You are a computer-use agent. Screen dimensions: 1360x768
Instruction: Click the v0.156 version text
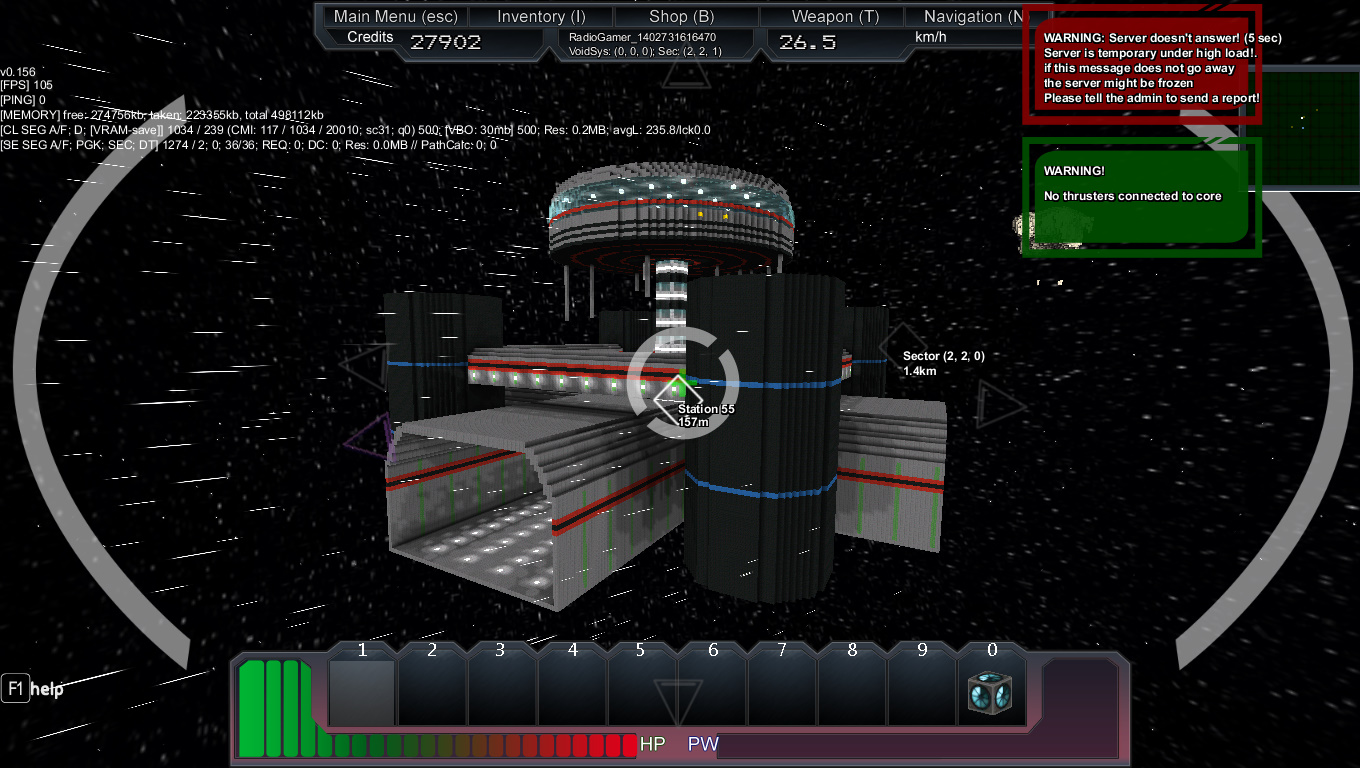pos(18,72)
